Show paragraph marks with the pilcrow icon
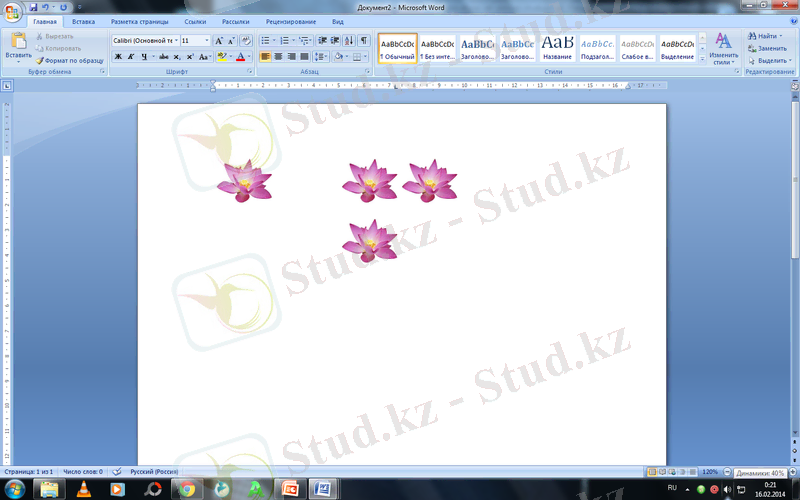The height and width of the screenshot is (500, 800). (362, 41)
